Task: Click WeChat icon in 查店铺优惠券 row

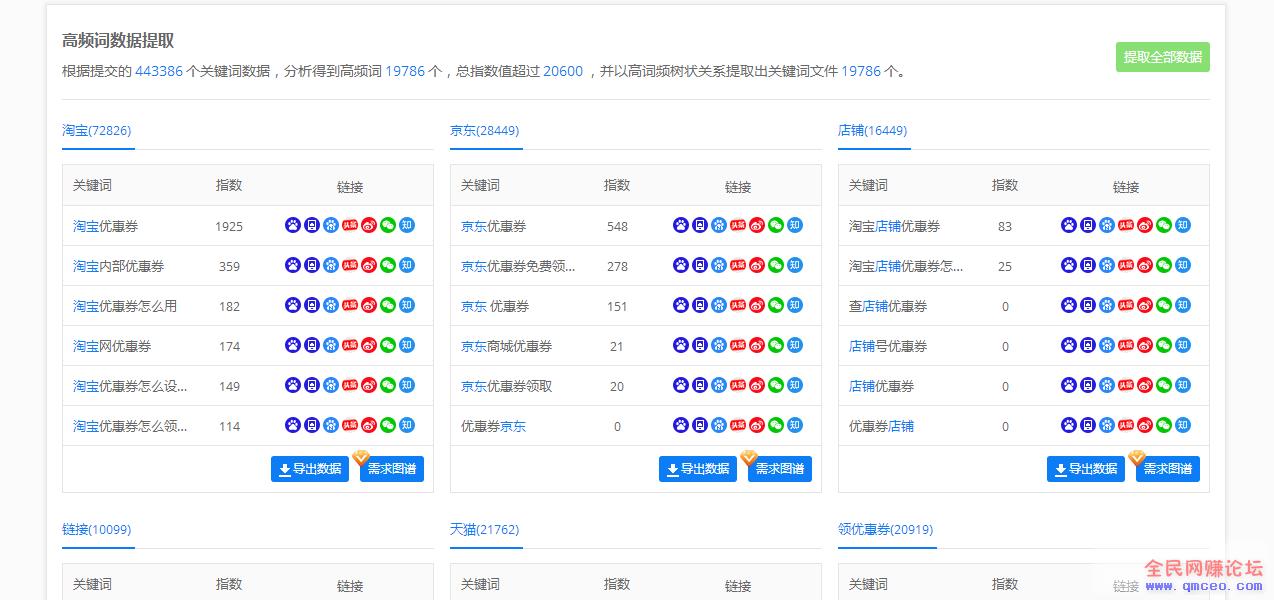Action: (1164, 305)
